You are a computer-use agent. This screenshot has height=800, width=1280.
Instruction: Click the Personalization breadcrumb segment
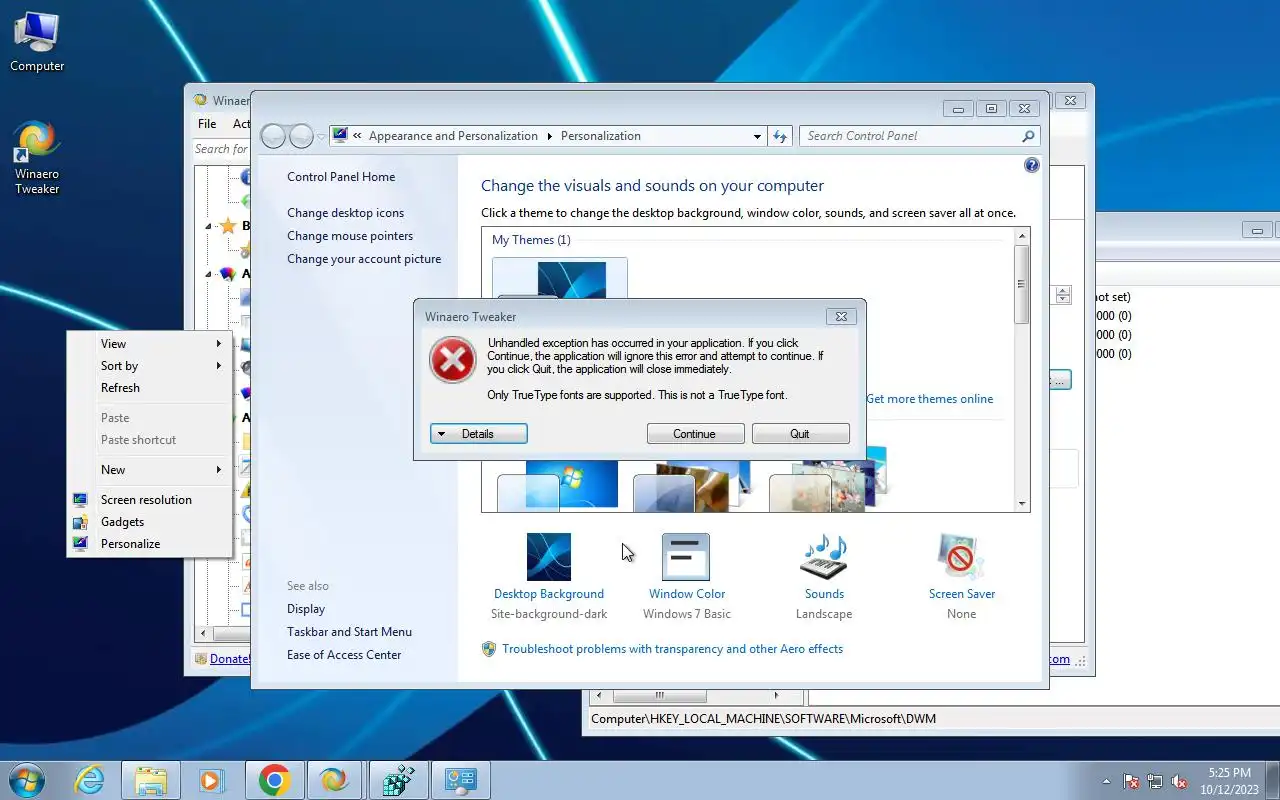pyautogui.click(x=601, y=136)
